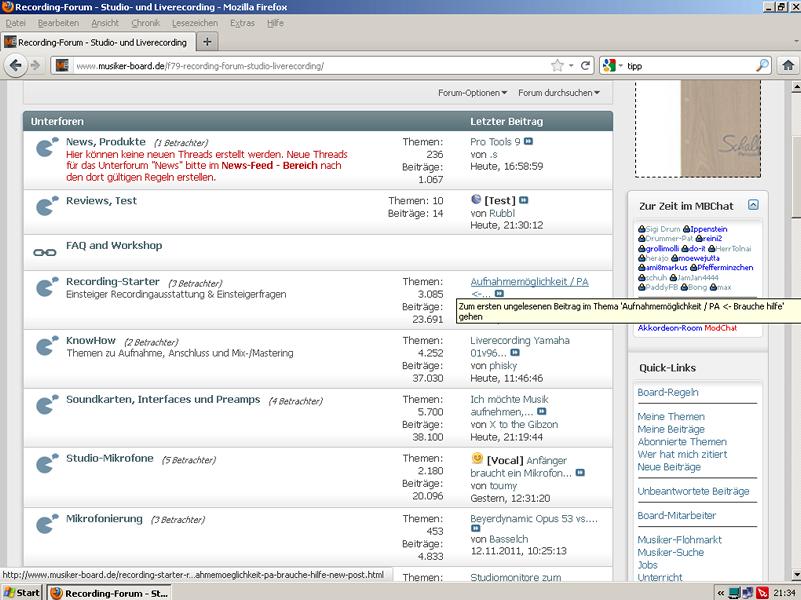Viewport: 801px width, 600px height.
Task: Jump to last post of Beyerdynamic Opus thread
Action: (x=475, y=528)
